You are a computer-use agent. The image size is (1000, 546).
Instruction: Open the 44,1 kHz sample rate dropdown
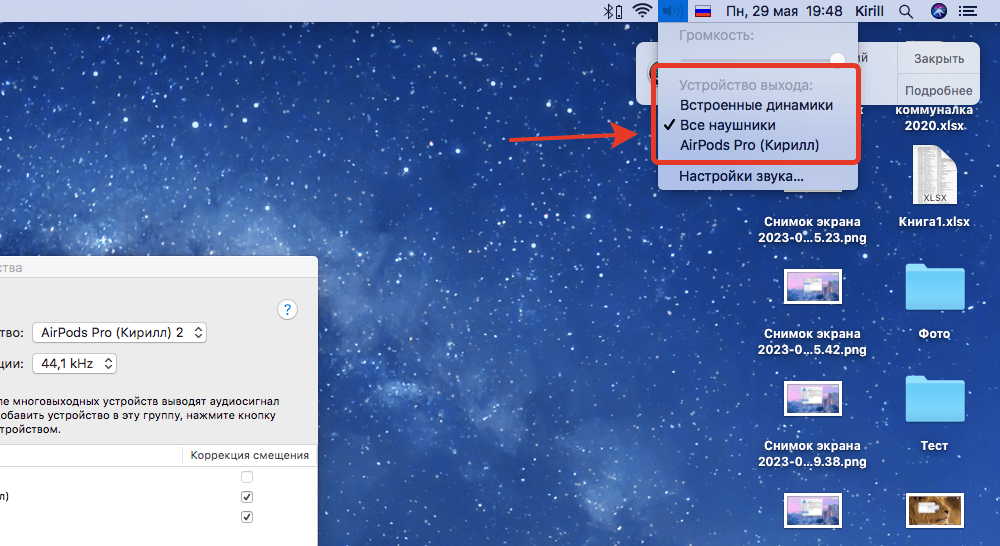75,363
